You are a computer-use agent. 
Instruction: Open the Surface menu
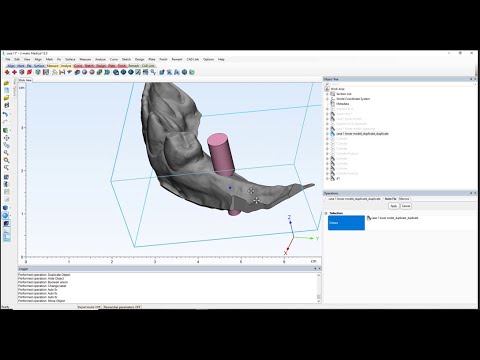pyautogui.click(x=70, y=59)
